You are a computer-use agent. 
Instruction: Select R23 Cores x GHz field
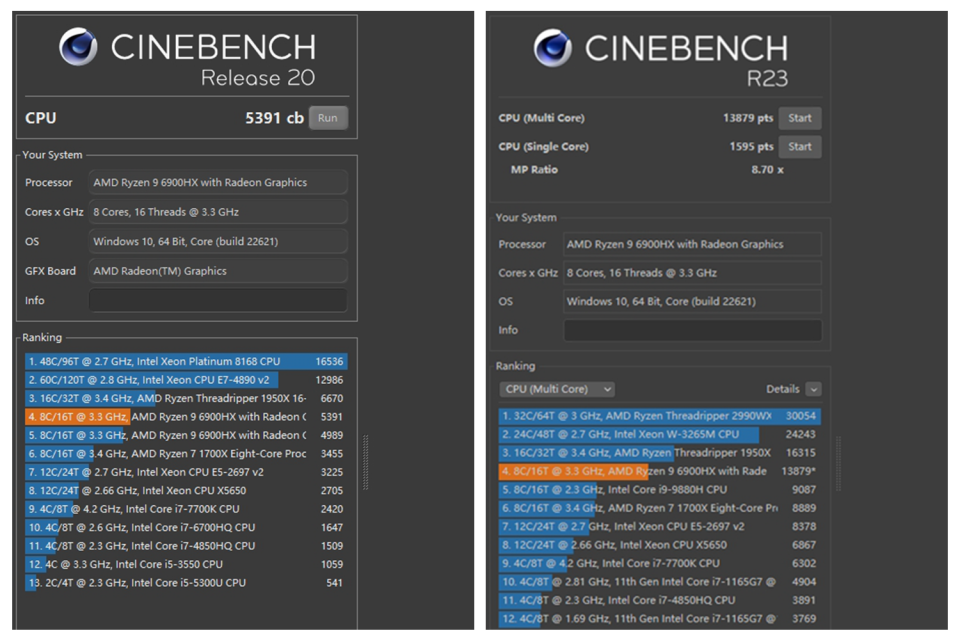(692, 273)
